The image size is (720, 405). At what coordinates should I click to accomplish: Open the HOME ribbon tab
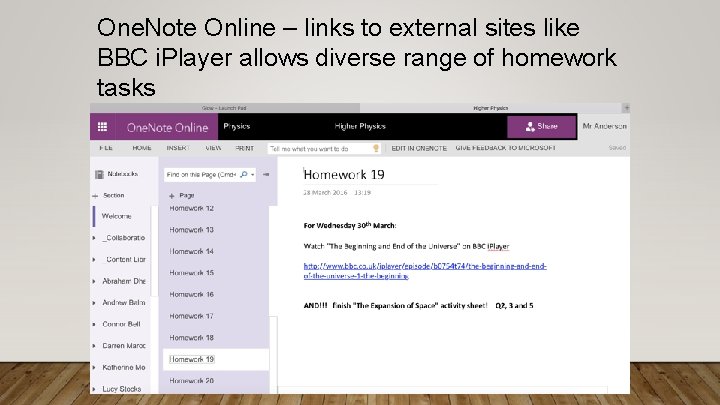(x=142, y=148)
